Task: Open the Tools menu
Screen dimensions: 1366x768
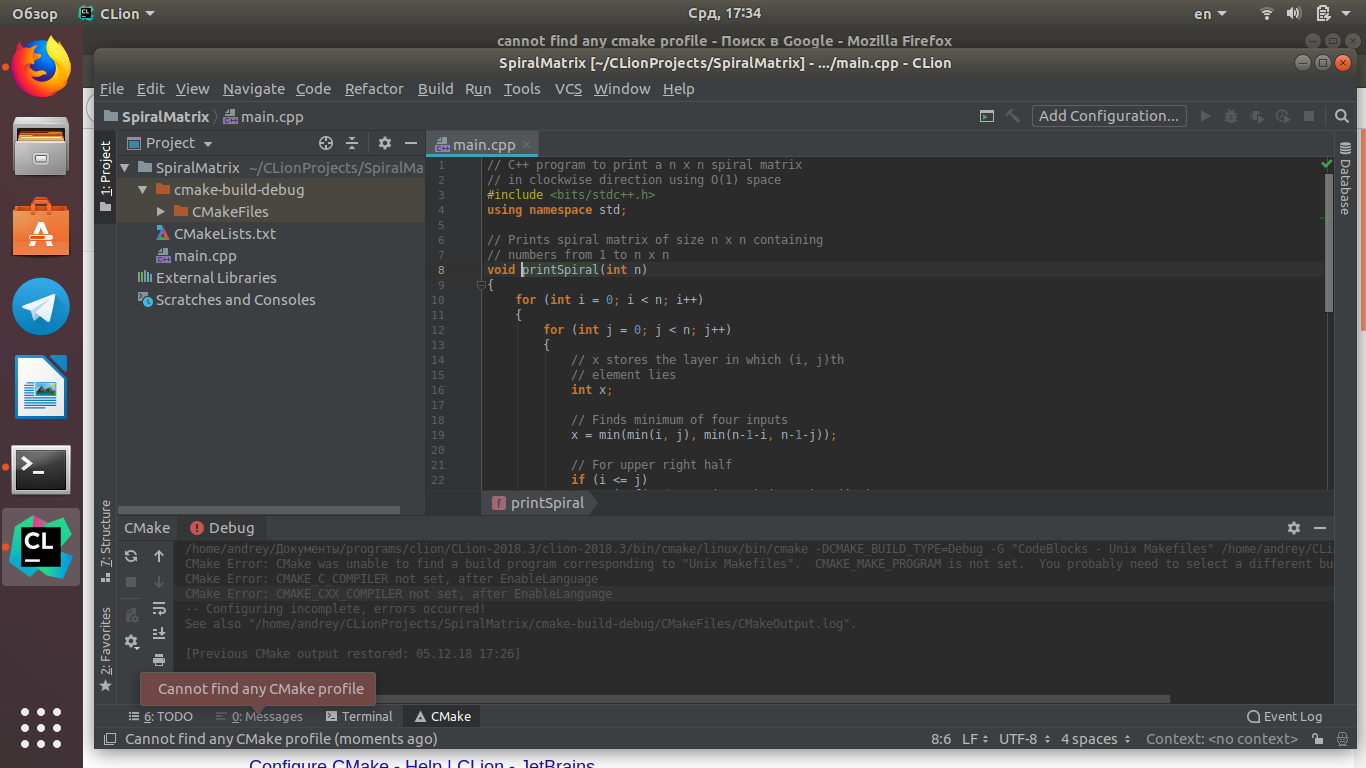Action: pyautogui.click(x=522, y=89)
